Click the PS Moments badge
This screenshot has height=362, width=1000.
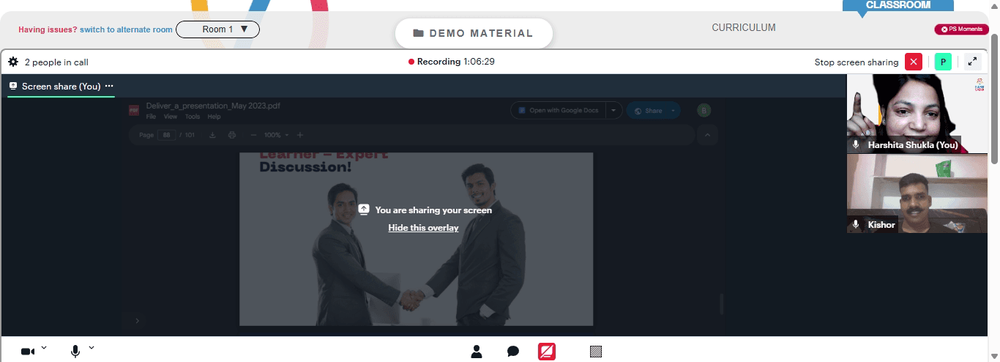point(961,29)
